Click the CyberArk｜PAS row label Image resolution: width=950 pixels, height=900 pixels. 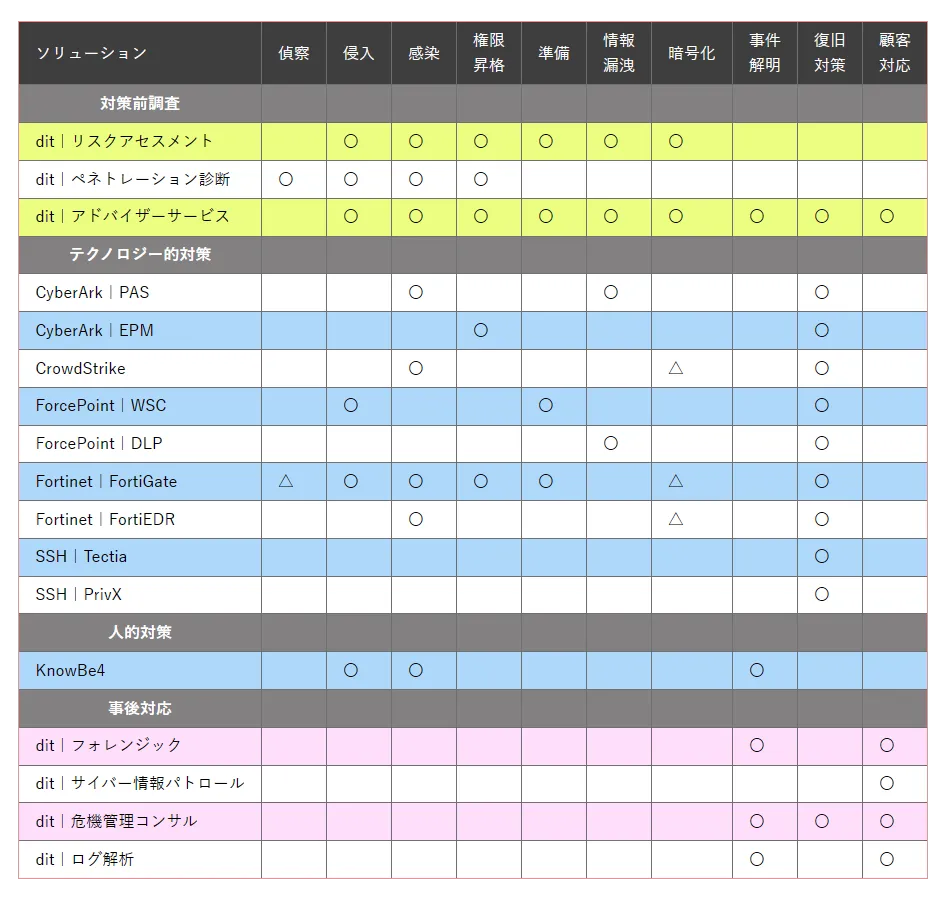92,292
